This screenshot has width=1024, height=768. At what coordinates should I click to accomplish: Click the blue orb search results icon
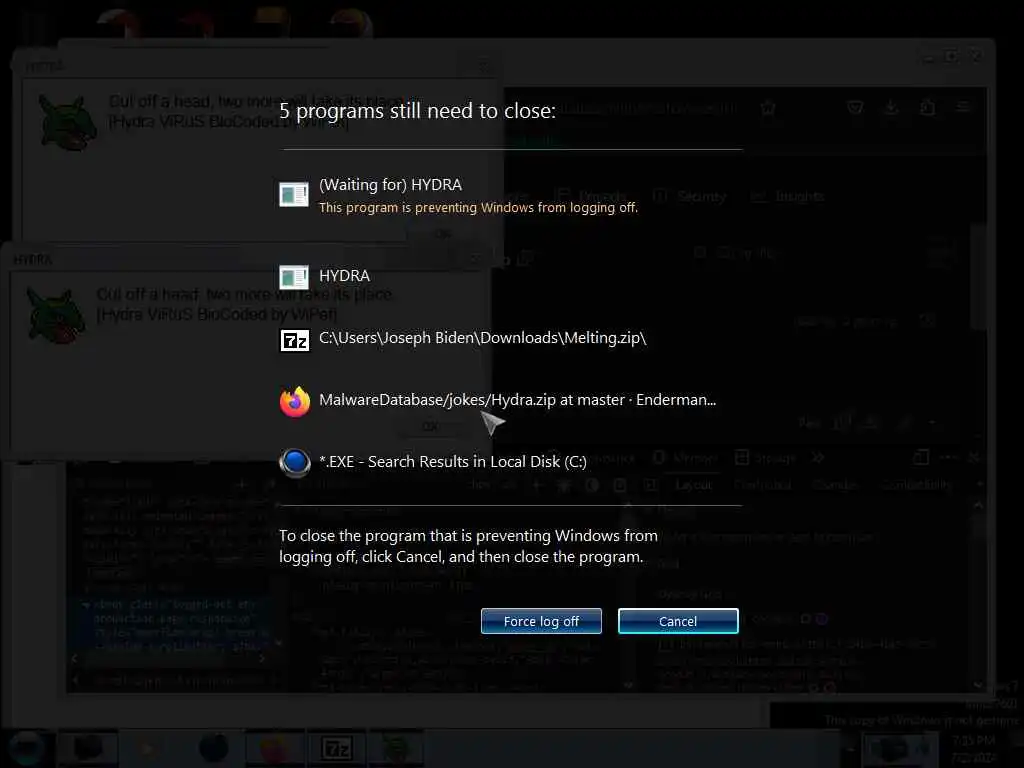(295, 462)
